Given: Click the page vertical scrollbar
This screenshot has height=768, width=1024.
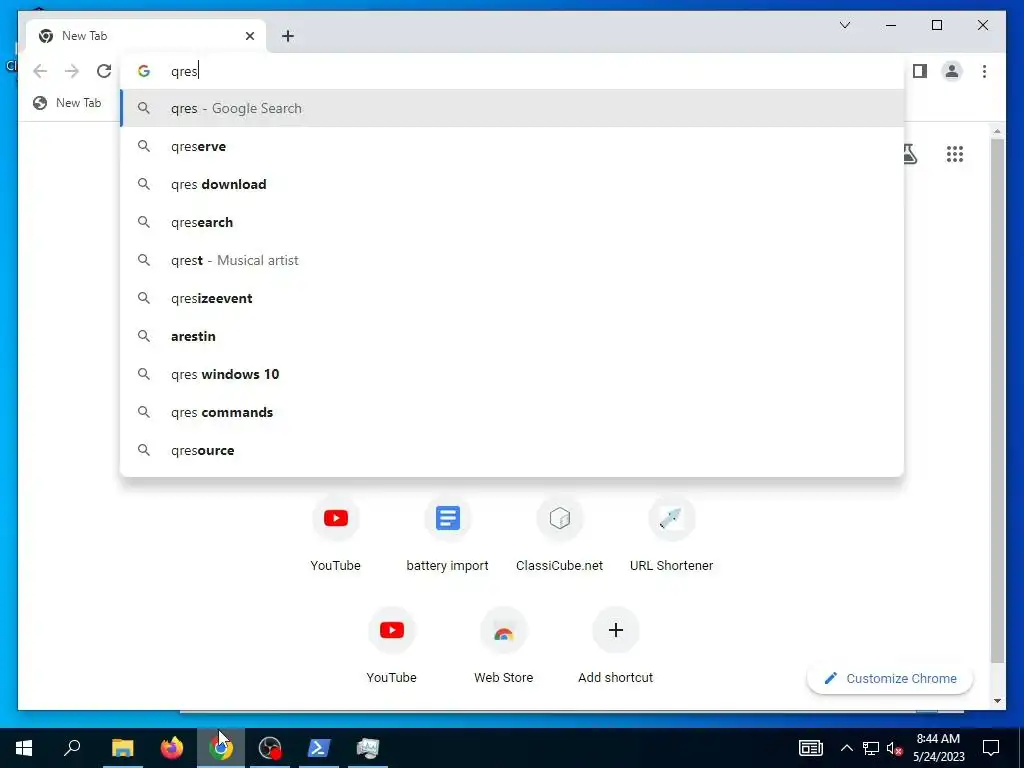Looking at the screenshot, I should [997, 399].
